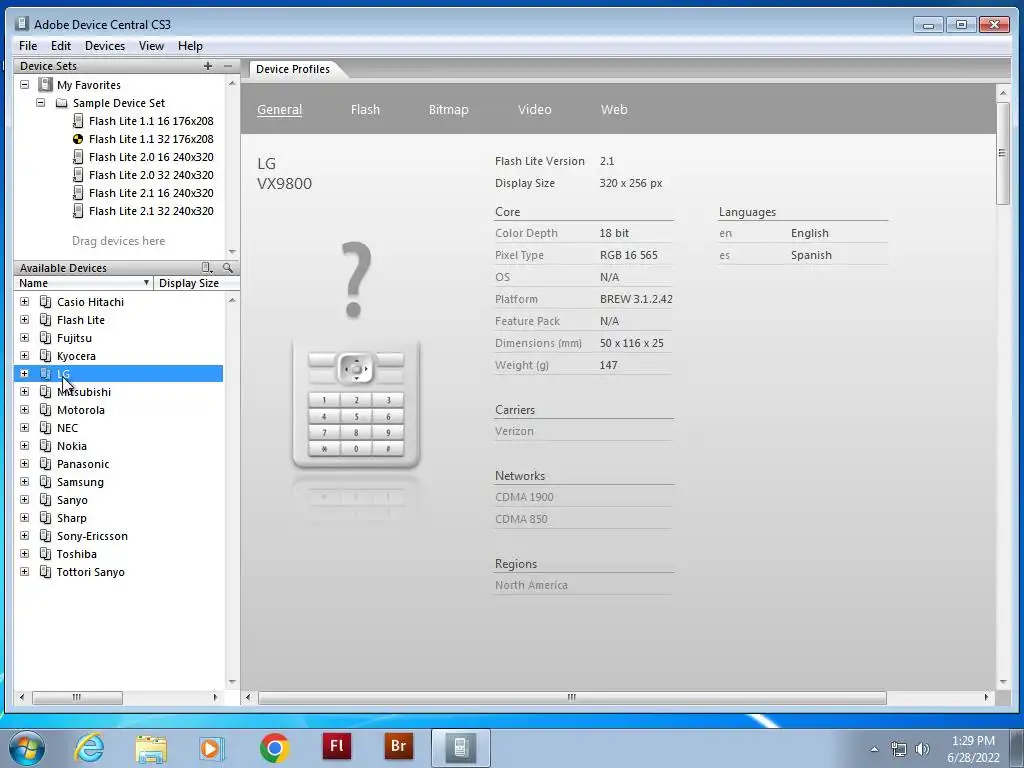Collapse the Sample Device Set node
Image resolution: width=1024 pixels, height=768 pixels.
point(40,103)
